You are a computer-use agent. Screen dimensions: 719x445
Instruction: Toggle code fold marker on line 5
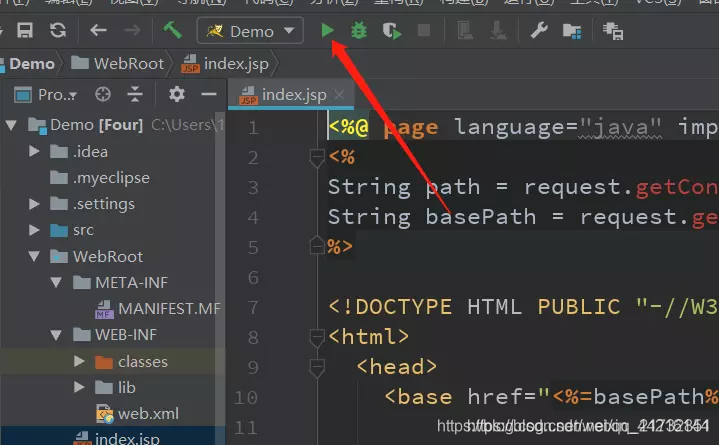(317, 245)
